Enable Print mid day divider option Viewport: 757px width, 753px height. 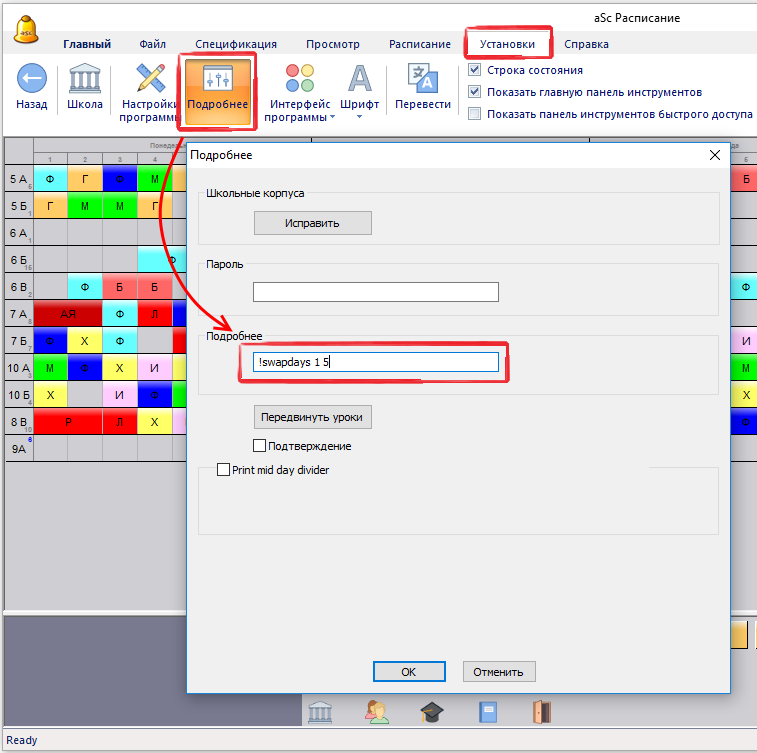(x=224, y=469)
